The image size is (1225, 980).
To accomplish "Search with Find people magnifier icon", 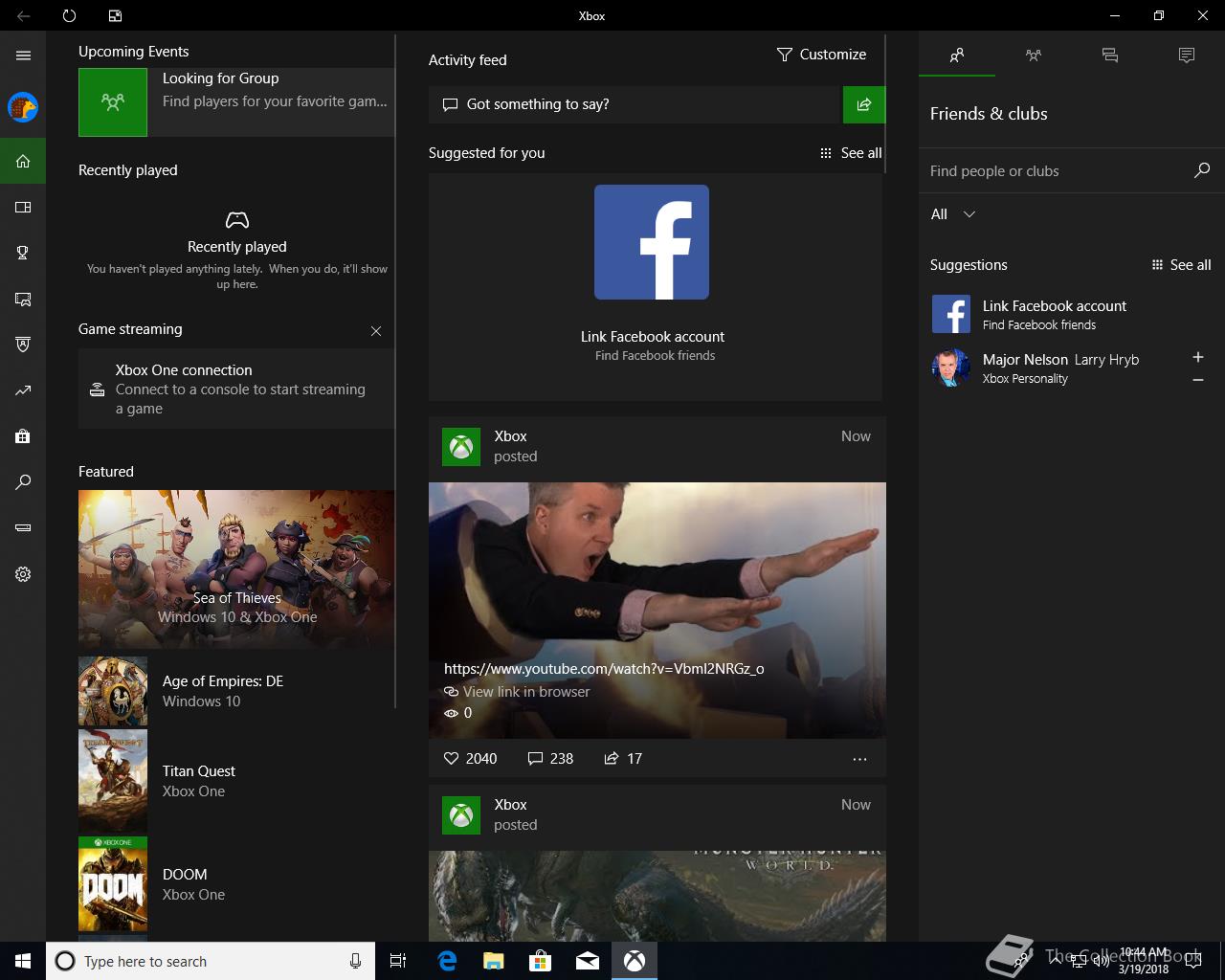I will coord(1202,170).
